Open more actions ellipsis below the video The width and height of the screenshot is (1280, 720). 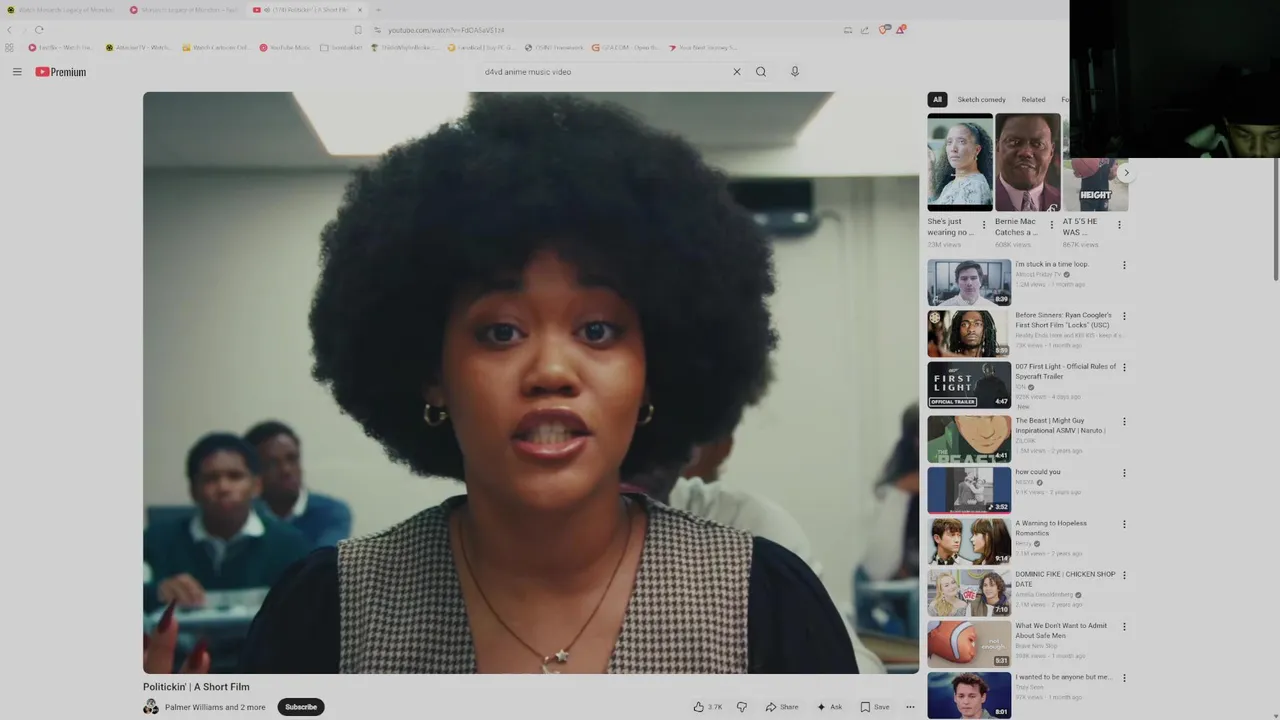(x=910, y=707)
